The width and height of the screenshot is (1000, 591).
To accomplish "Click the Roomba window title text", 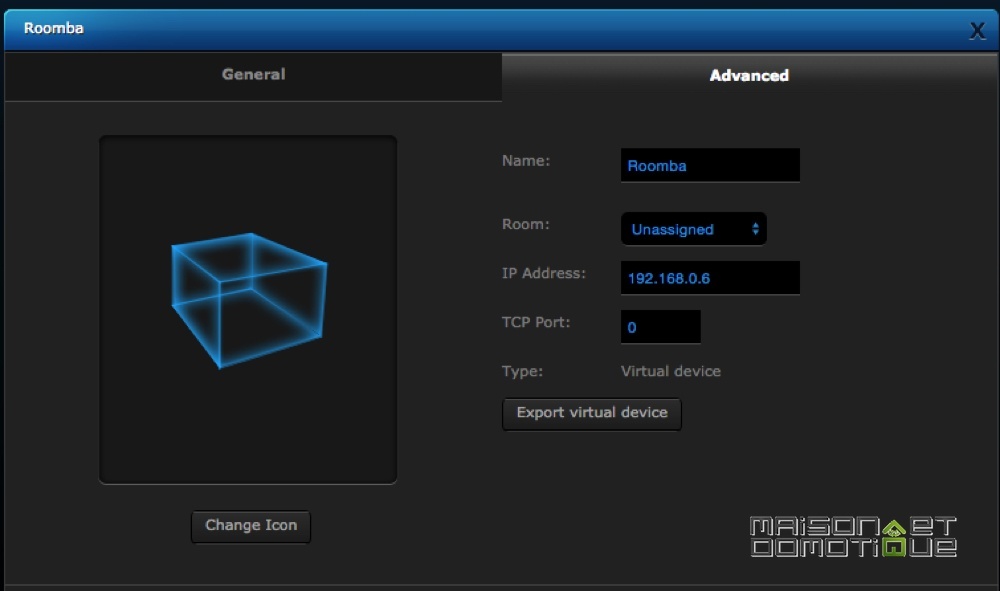I will 54,28.
